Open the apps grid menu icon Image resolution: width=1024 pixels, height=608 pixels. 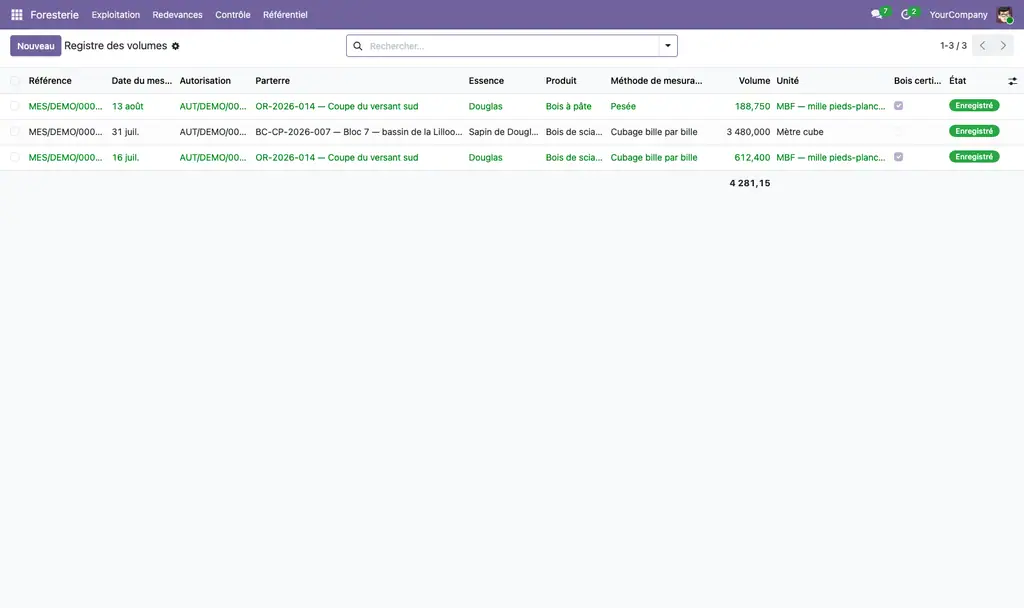click(x=17, y=14)
